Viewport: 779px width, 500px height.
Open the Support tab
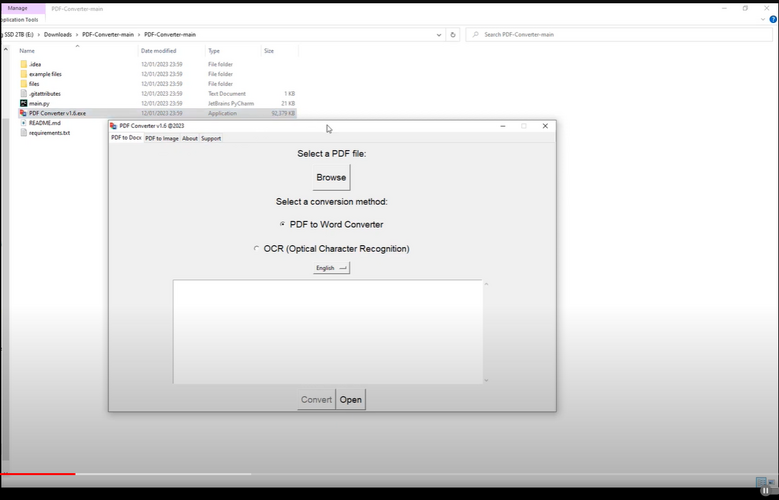[211, 139]
